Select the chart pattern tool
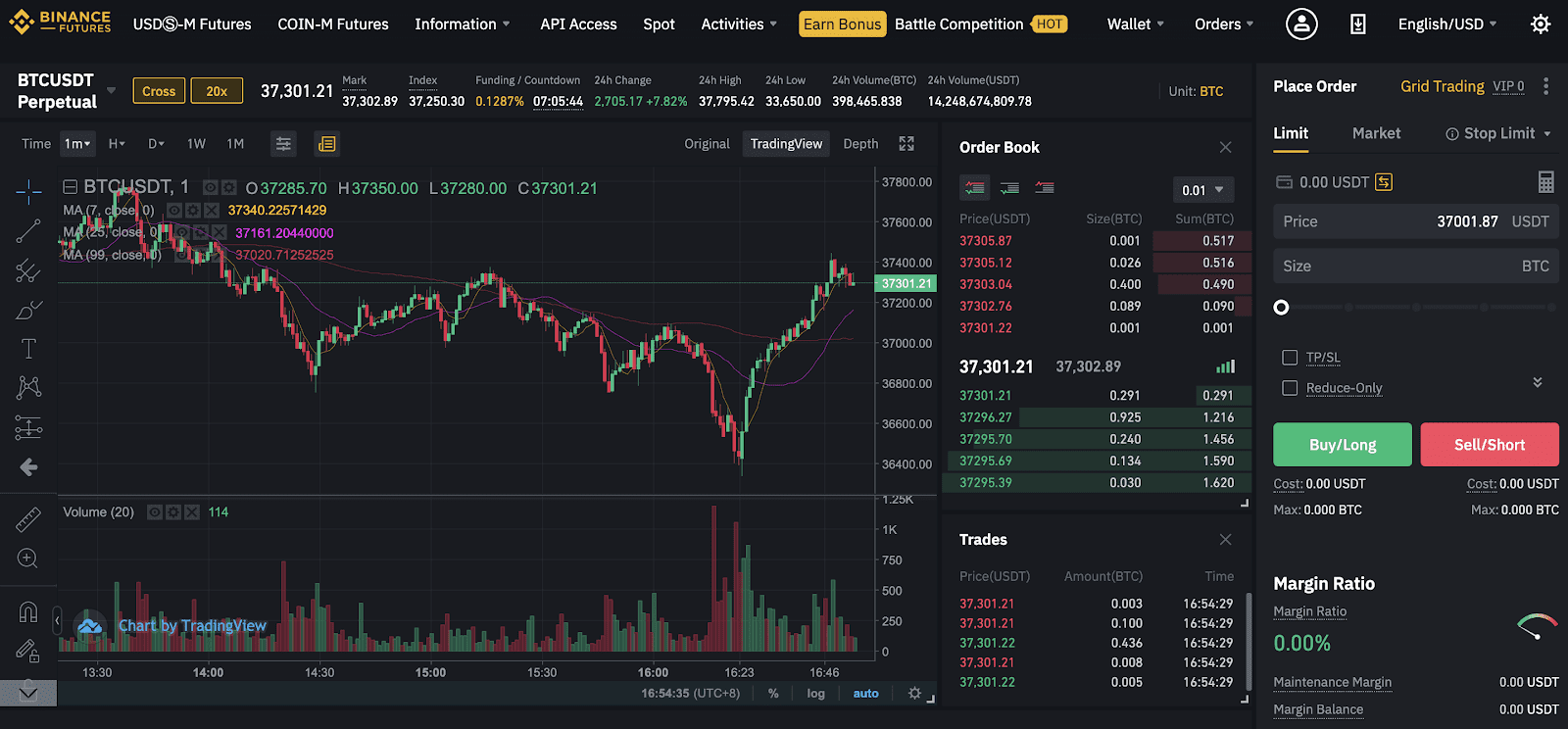Viewport: 1568px width, 729px height. click(x=28, y=387)
